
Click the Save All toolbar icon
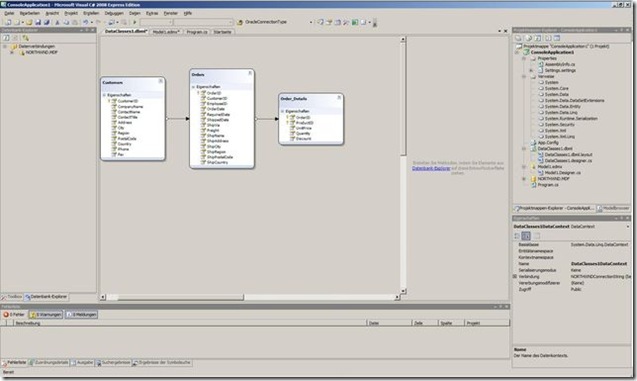(x=46, y=22)
